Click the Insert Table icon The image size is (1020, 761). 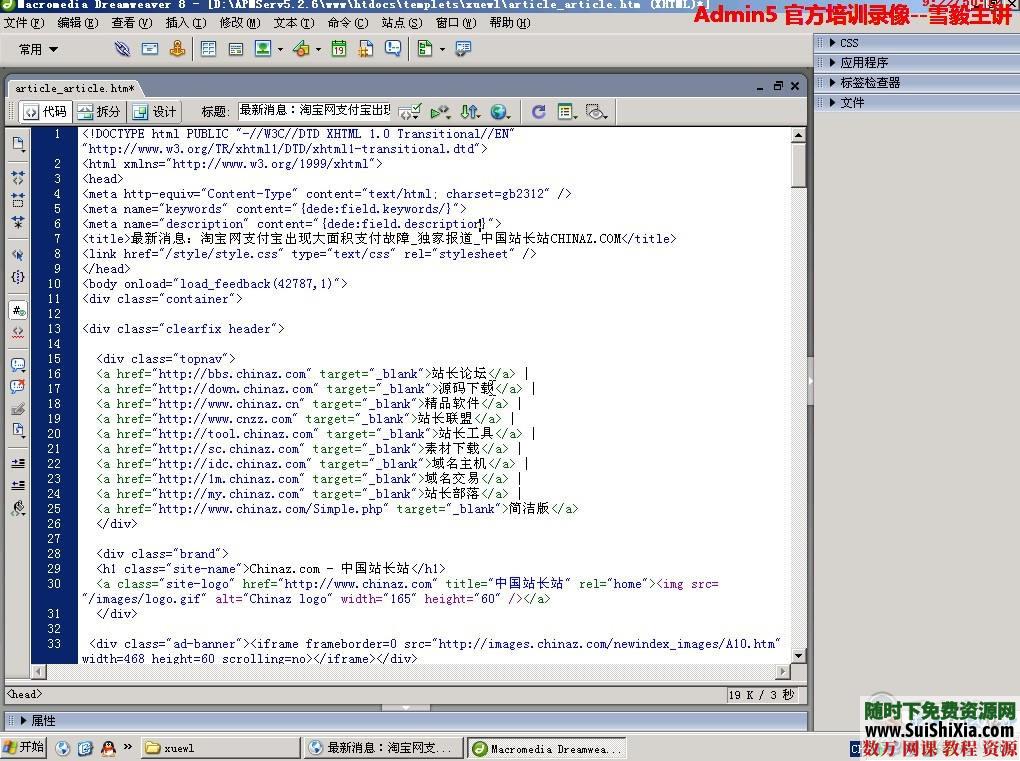(x=209, y=48)
